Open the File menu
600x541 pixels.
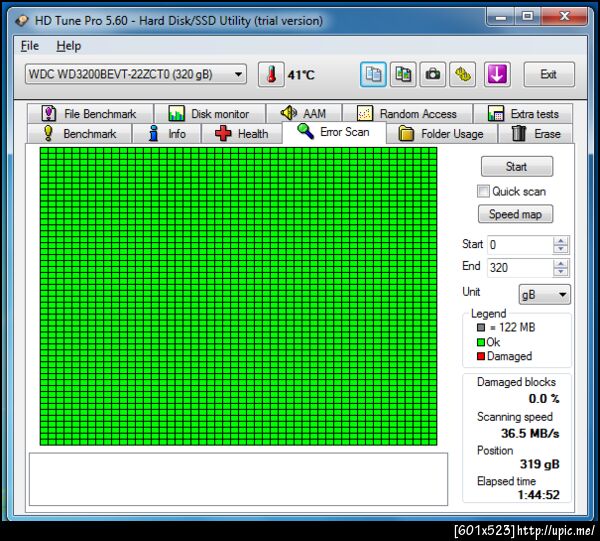(x=29, y=46)
